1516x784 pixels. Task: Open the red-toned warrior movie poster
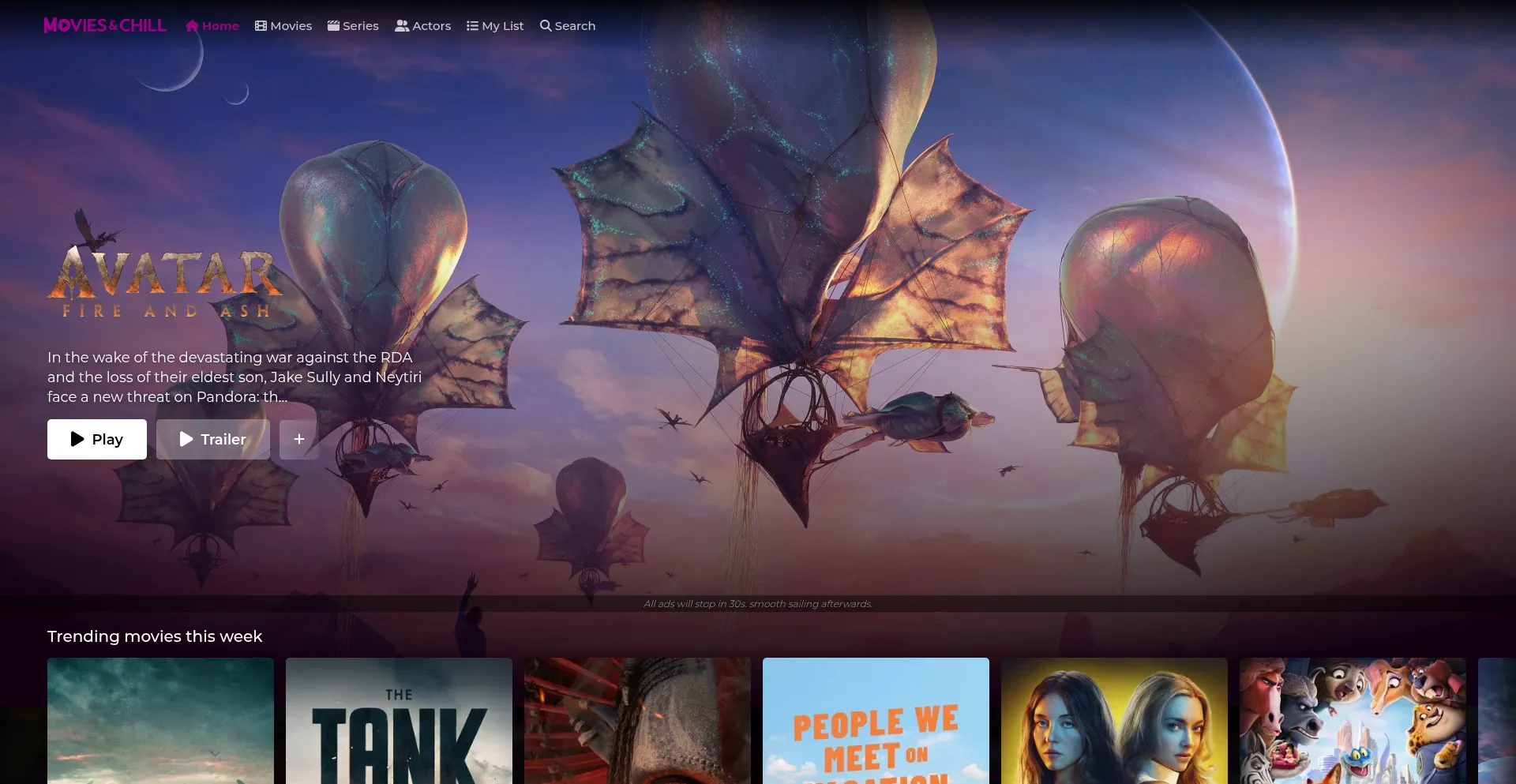click(637, 721)
